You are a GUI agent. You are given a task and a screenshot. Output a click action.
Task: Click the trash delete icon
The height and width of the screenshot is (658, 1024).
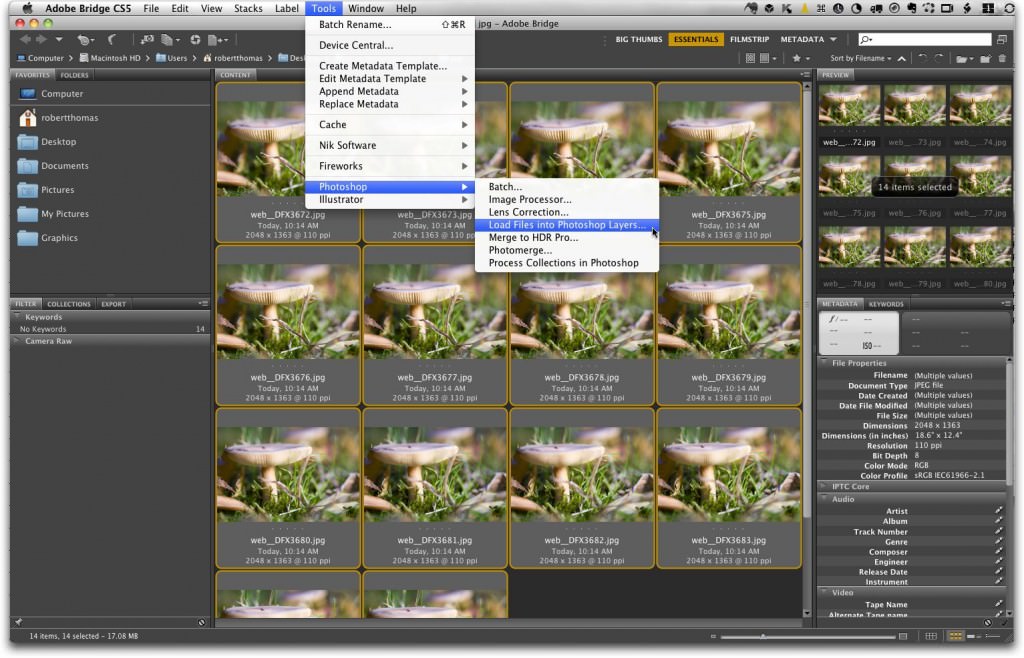tap(1002, 59)
